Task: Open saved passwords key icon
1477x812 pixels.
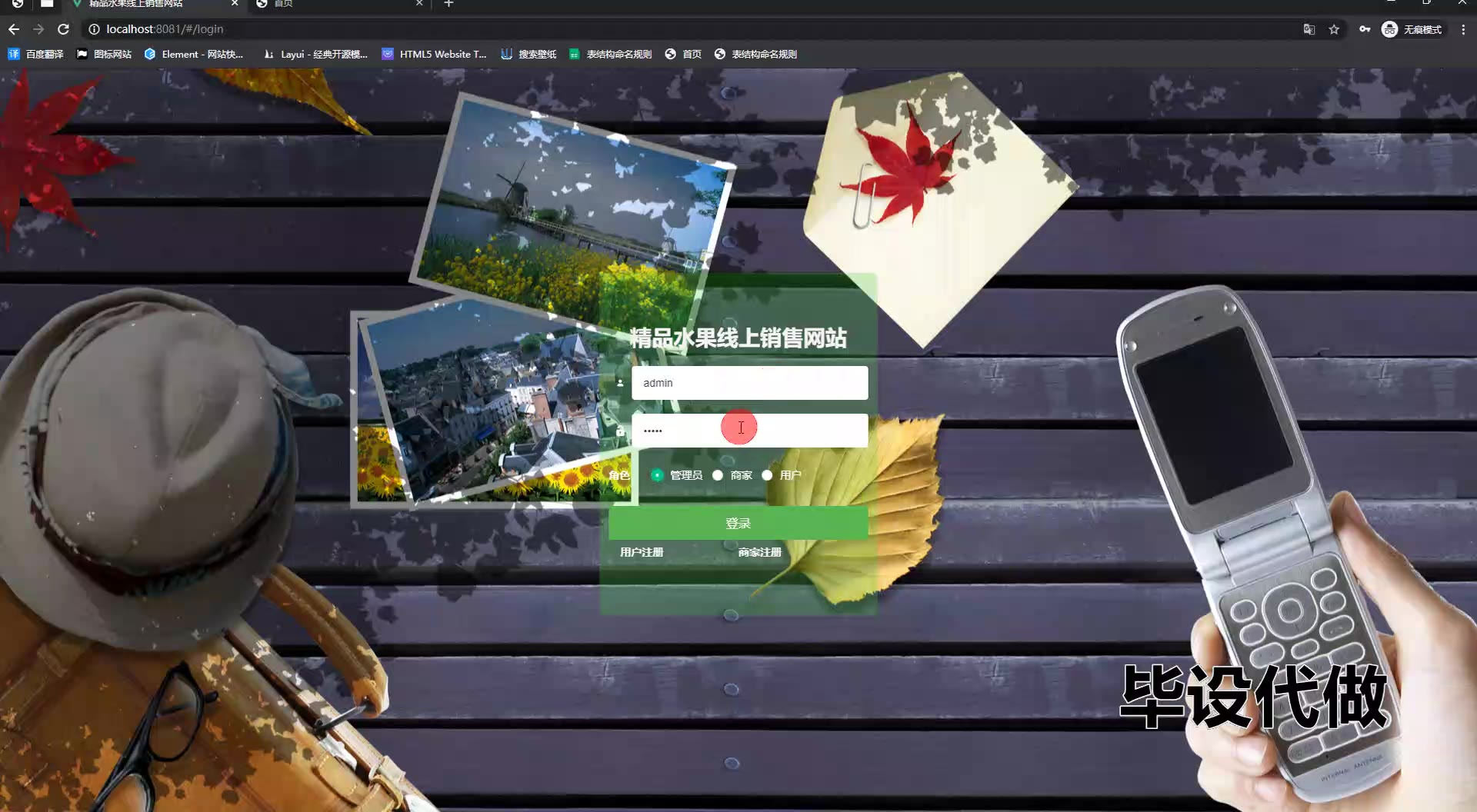Action: coord(1365,29)
